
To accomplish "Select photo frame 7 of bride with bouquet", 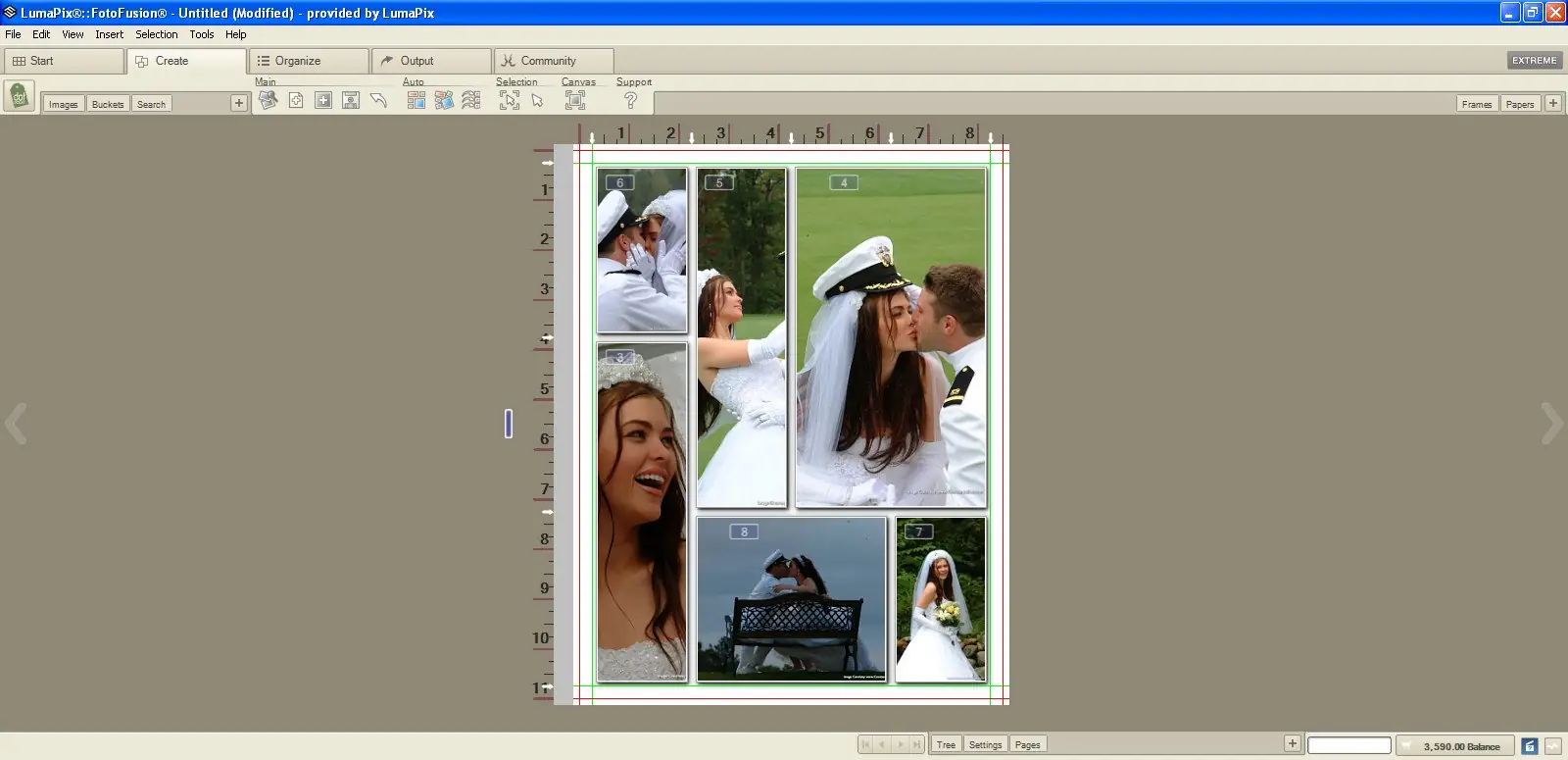I will click(941, 599).
